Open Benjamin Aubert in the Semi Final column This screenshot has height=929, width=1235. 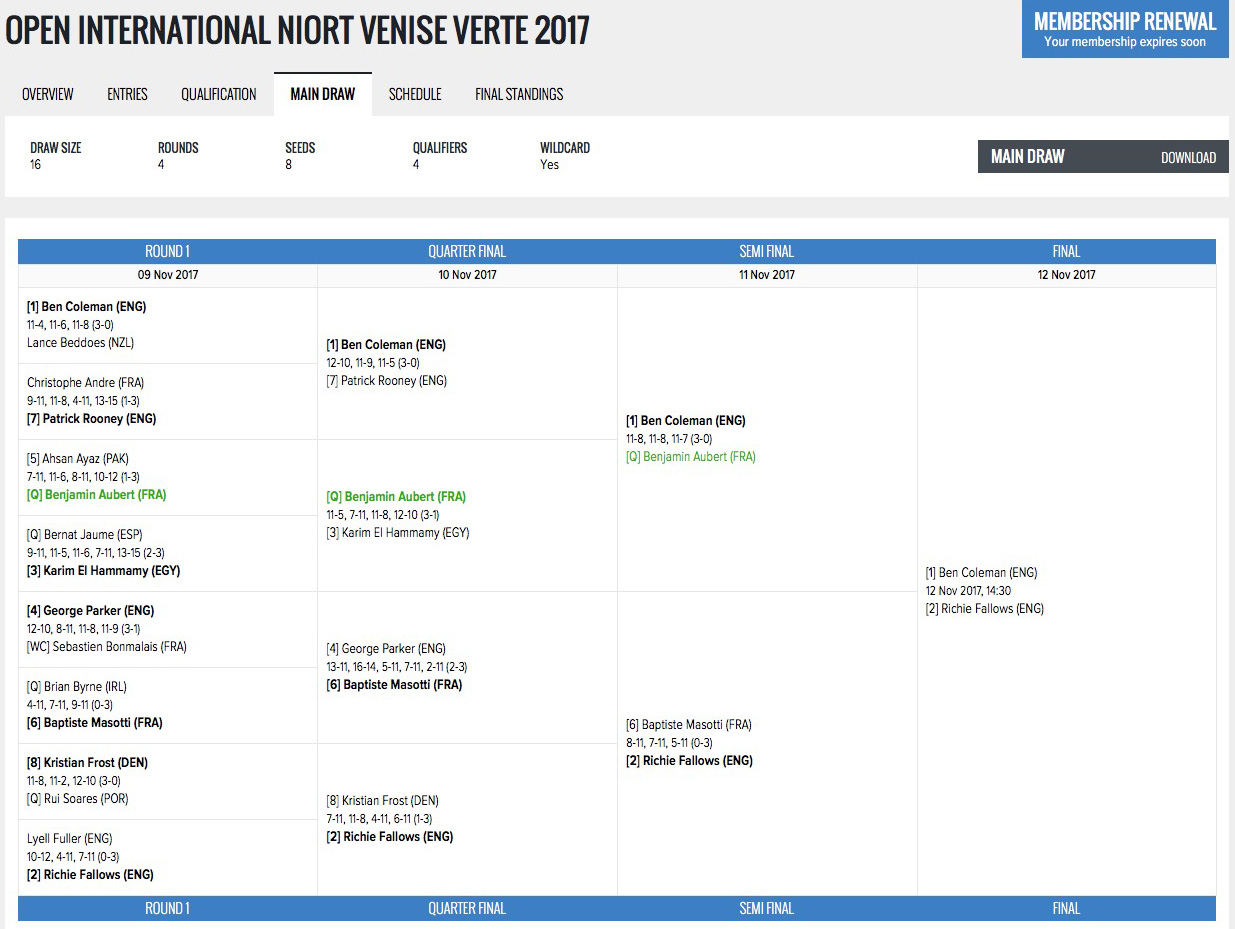point(691,457)
